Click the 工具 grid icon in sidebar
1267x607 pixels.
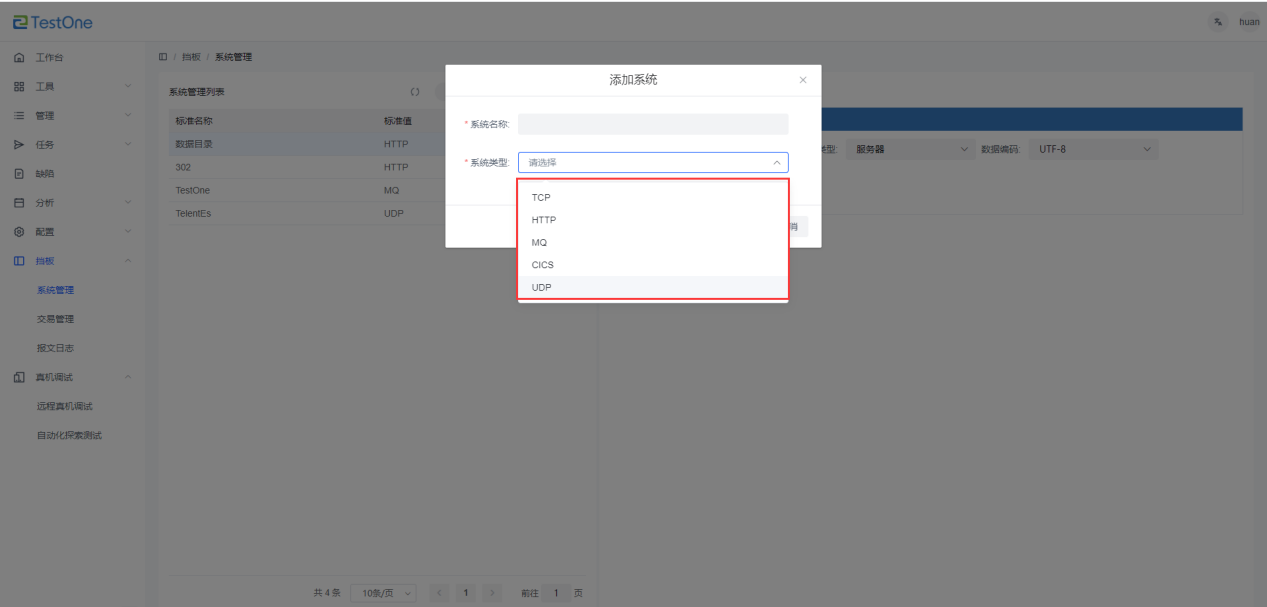click(19, 87)
